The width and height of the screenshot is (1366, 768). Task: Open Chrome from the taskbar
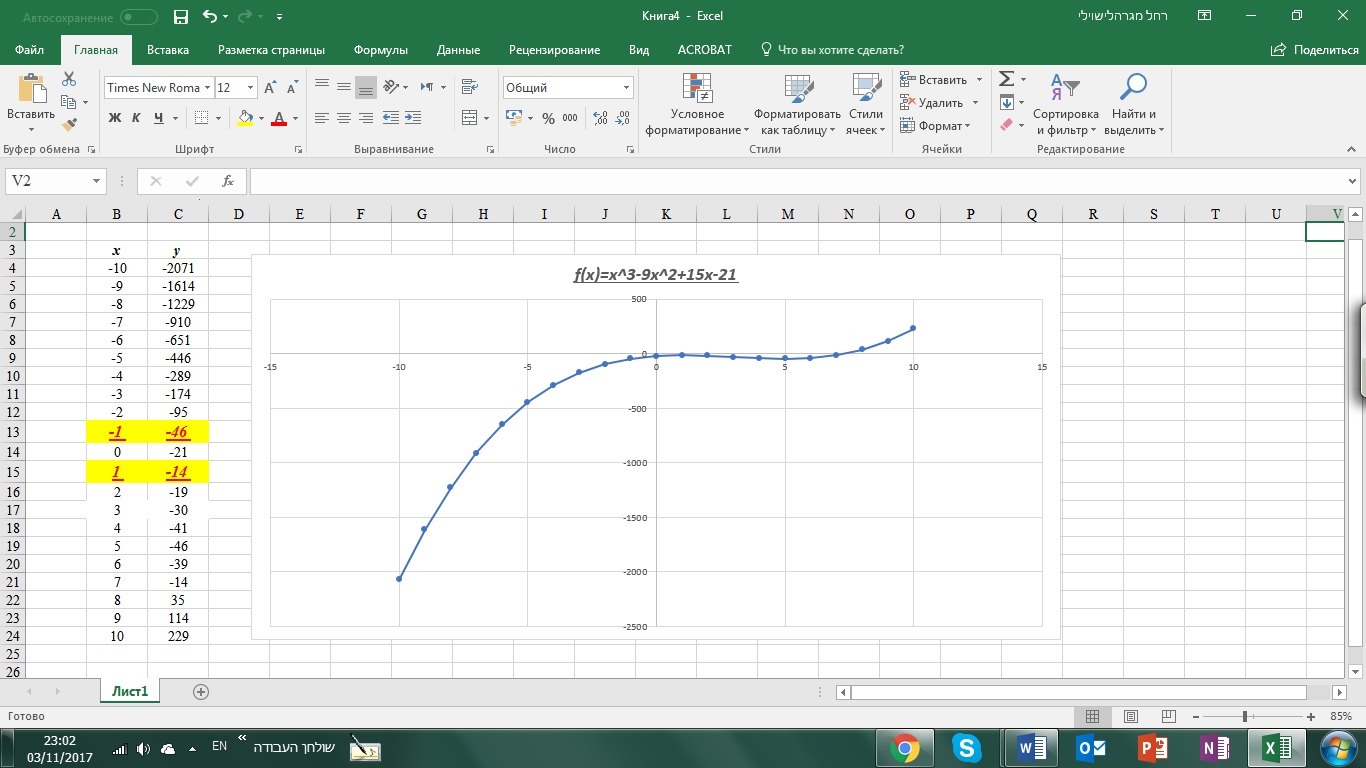(x=905, y=747)
